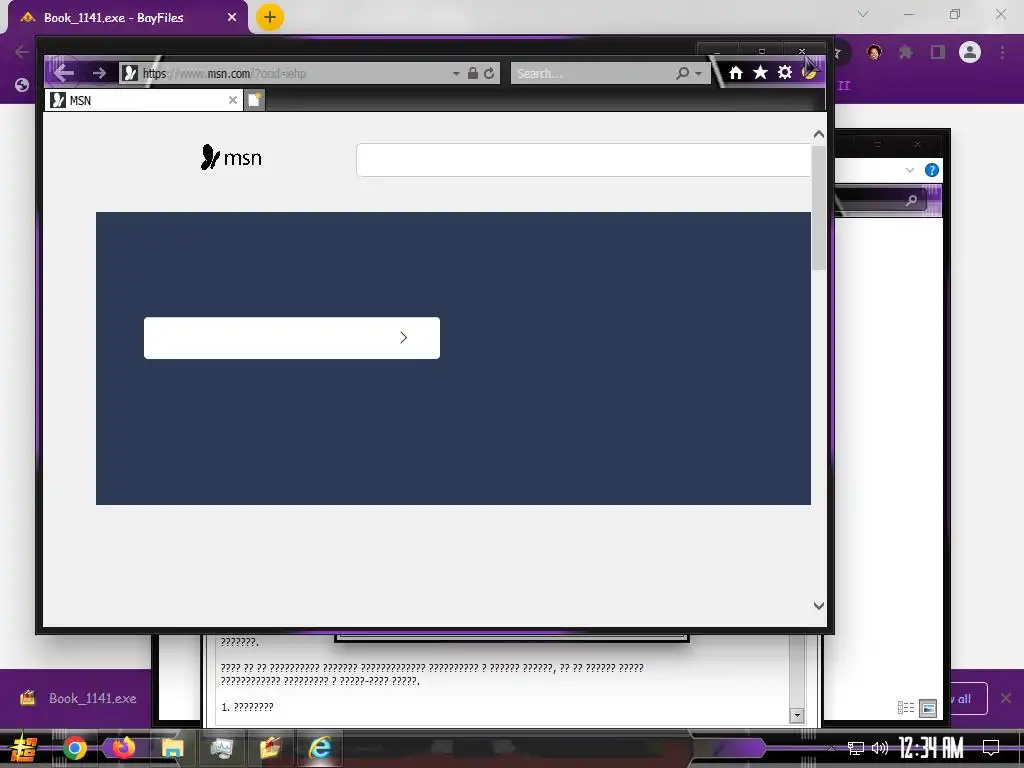Click the 12:34 AM taskbar clock
Screen dimensions: 1024x768
[x=931, y=748]
